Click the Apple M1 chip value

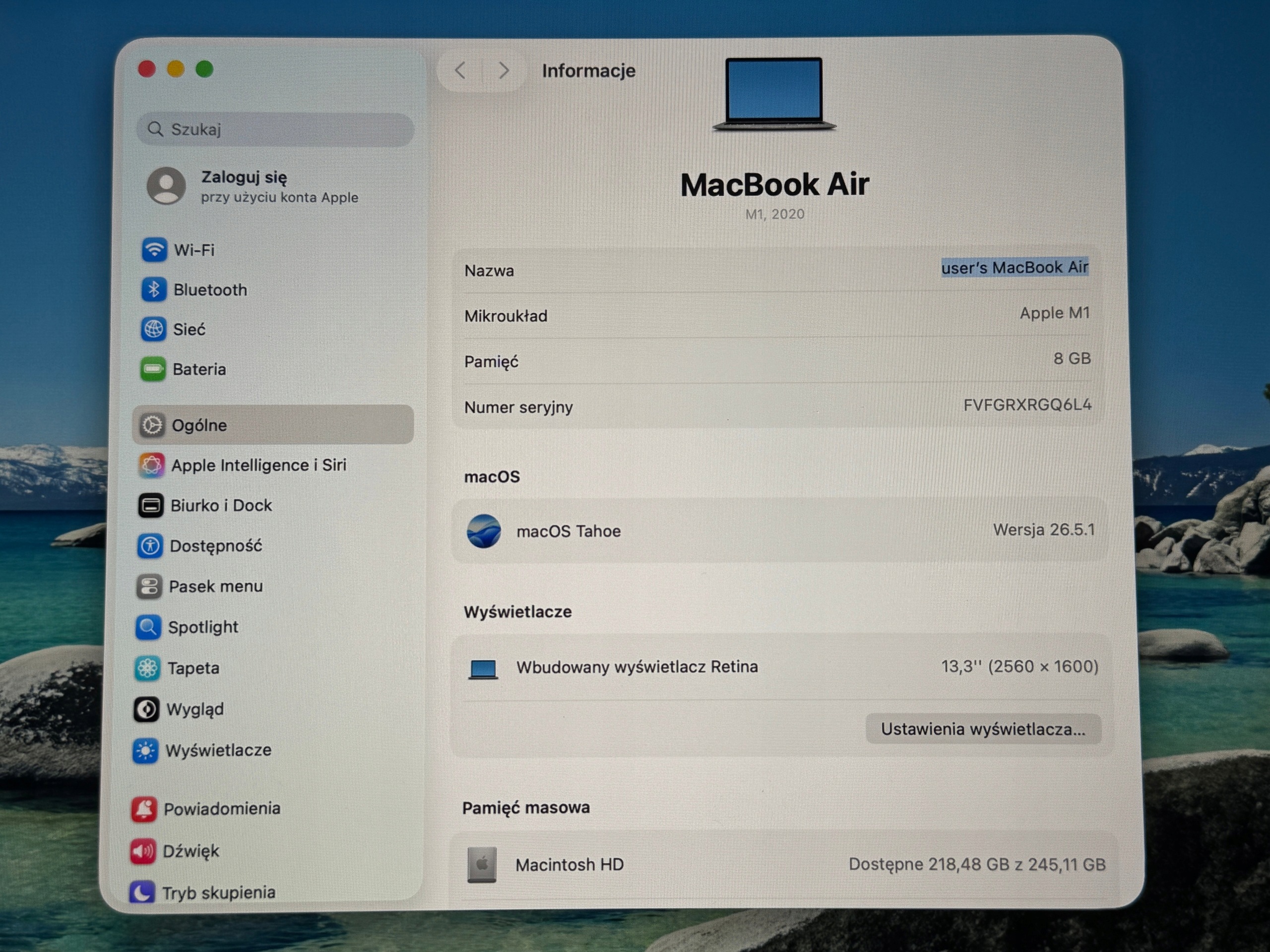pos(1055,313)
